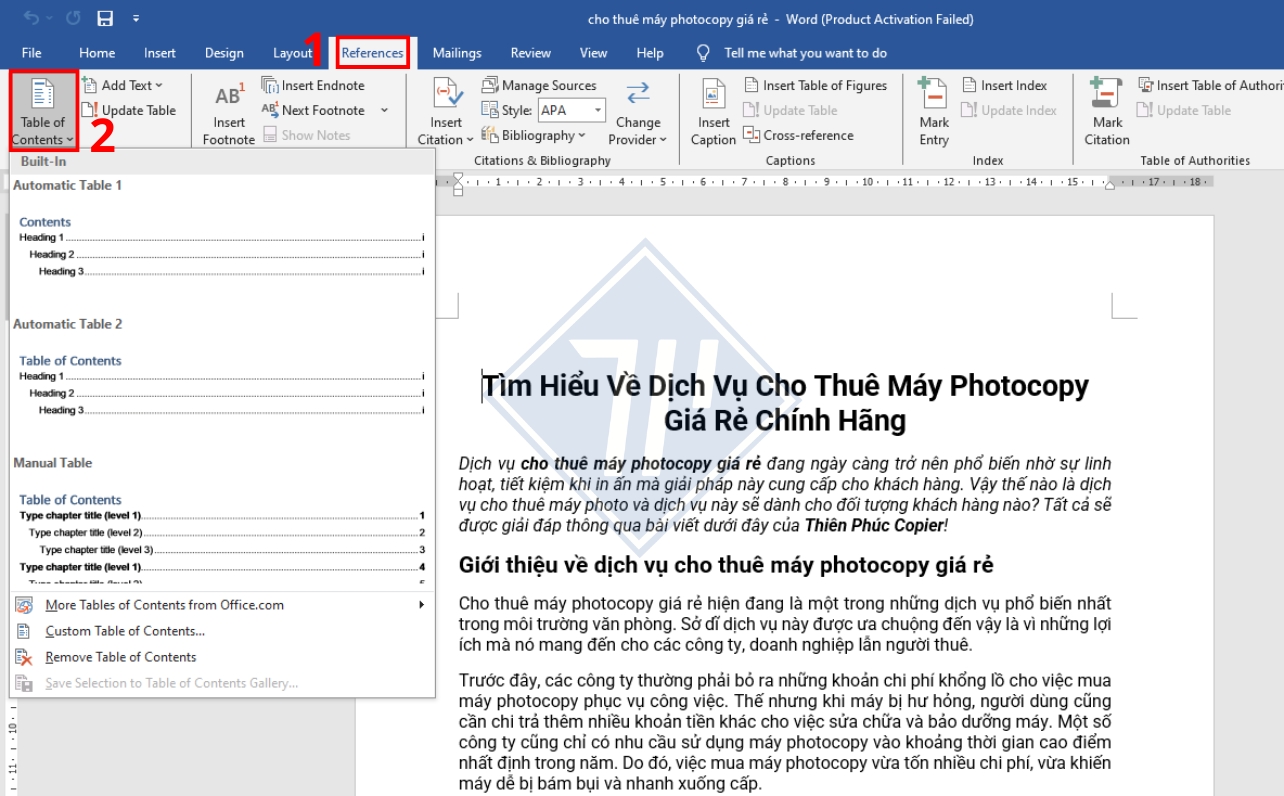Click Insert Endnote
Screen dimensions: 1284x796
(x=313, y=85)
